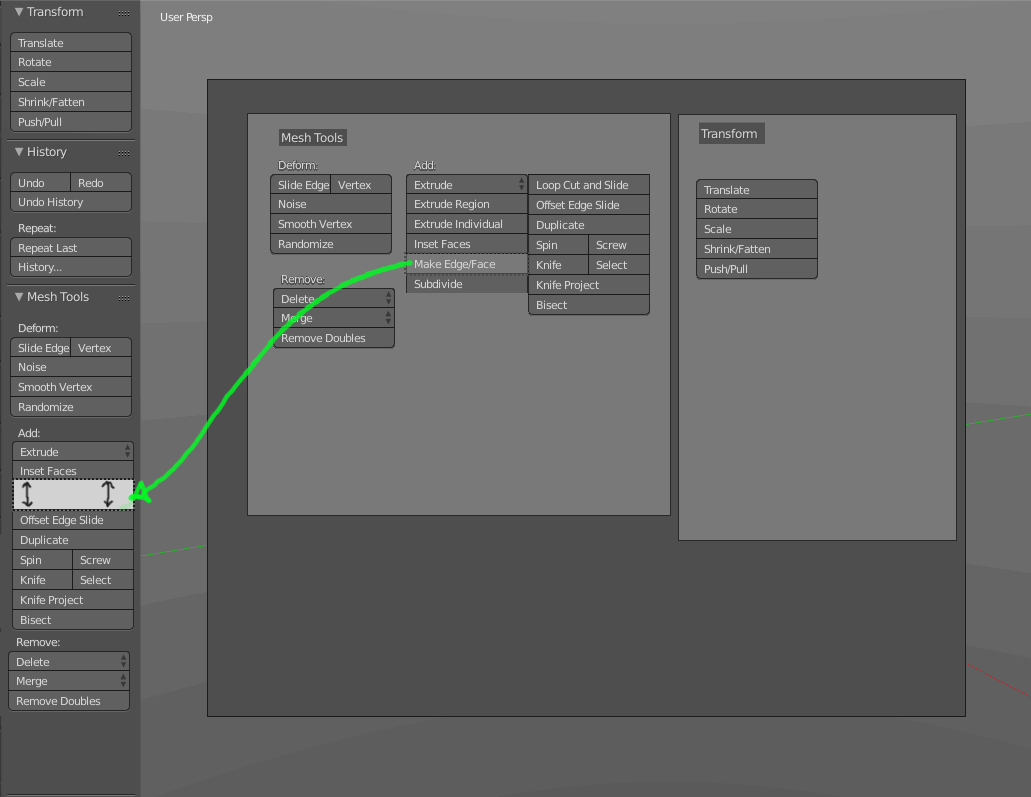Click Spin in the sidebar
The image size is (1031, 797).
coord(42,560)
